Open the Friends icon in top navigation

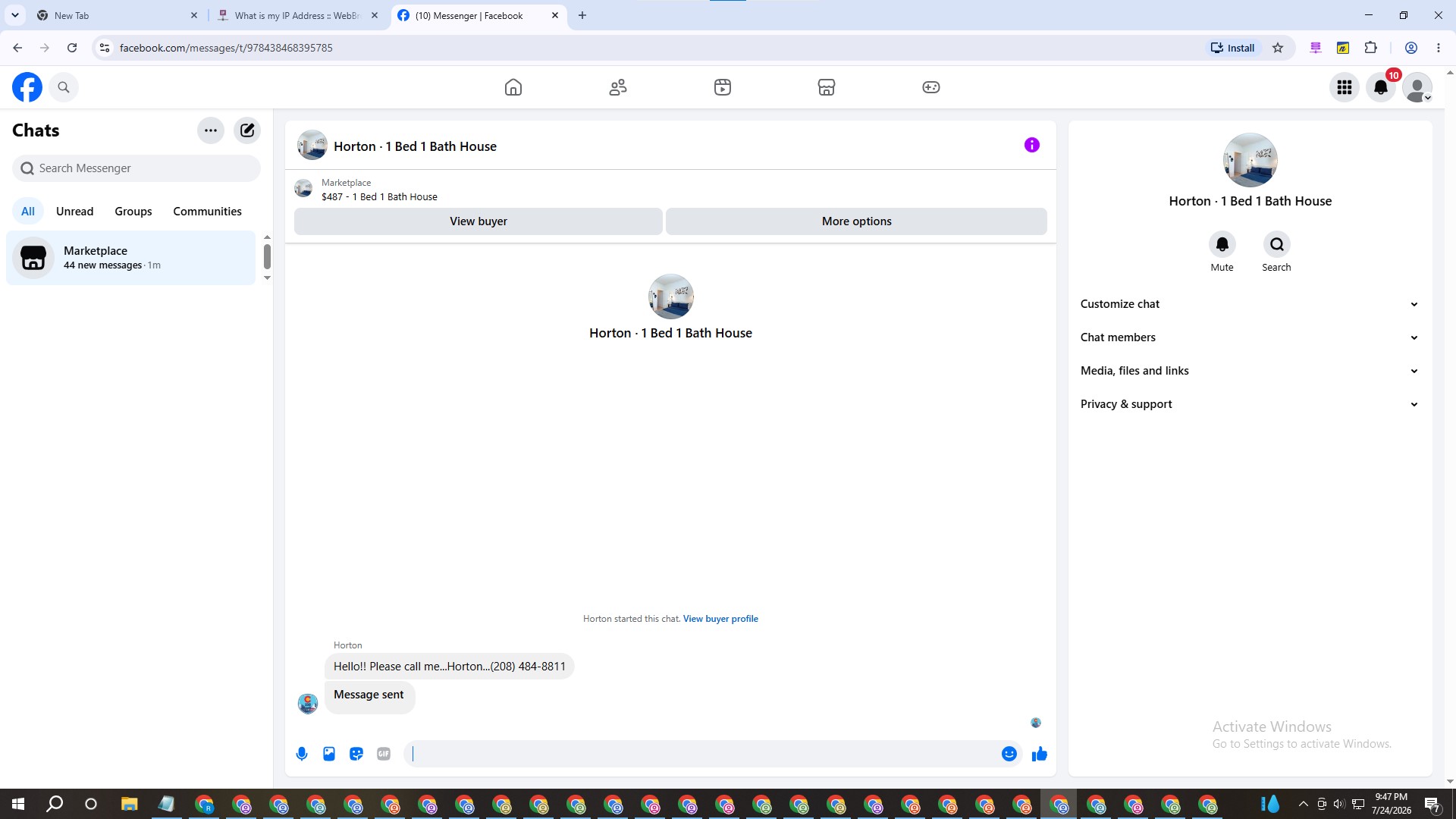[618, 87]
